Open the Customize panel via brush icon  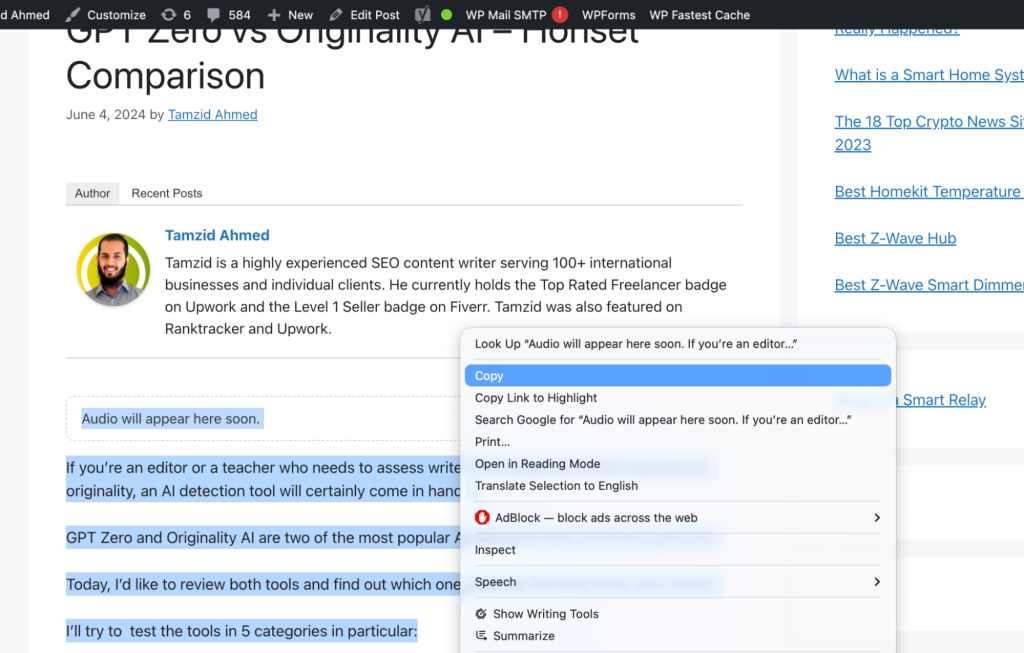(x=73, y=14)
